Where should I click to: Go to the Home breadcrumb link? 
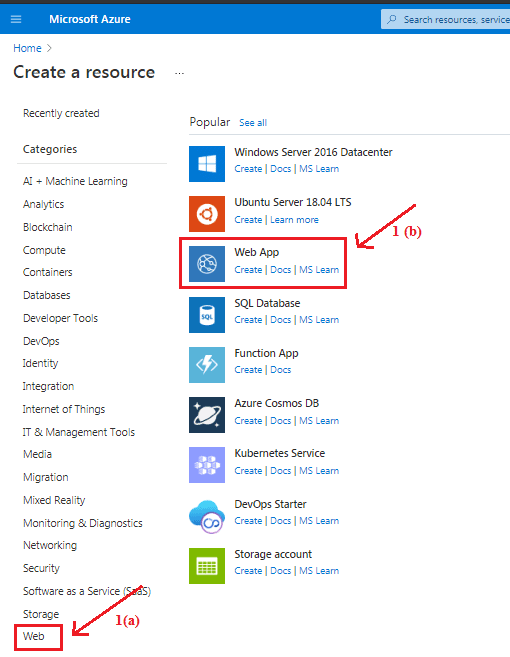[x=27, y=48]
